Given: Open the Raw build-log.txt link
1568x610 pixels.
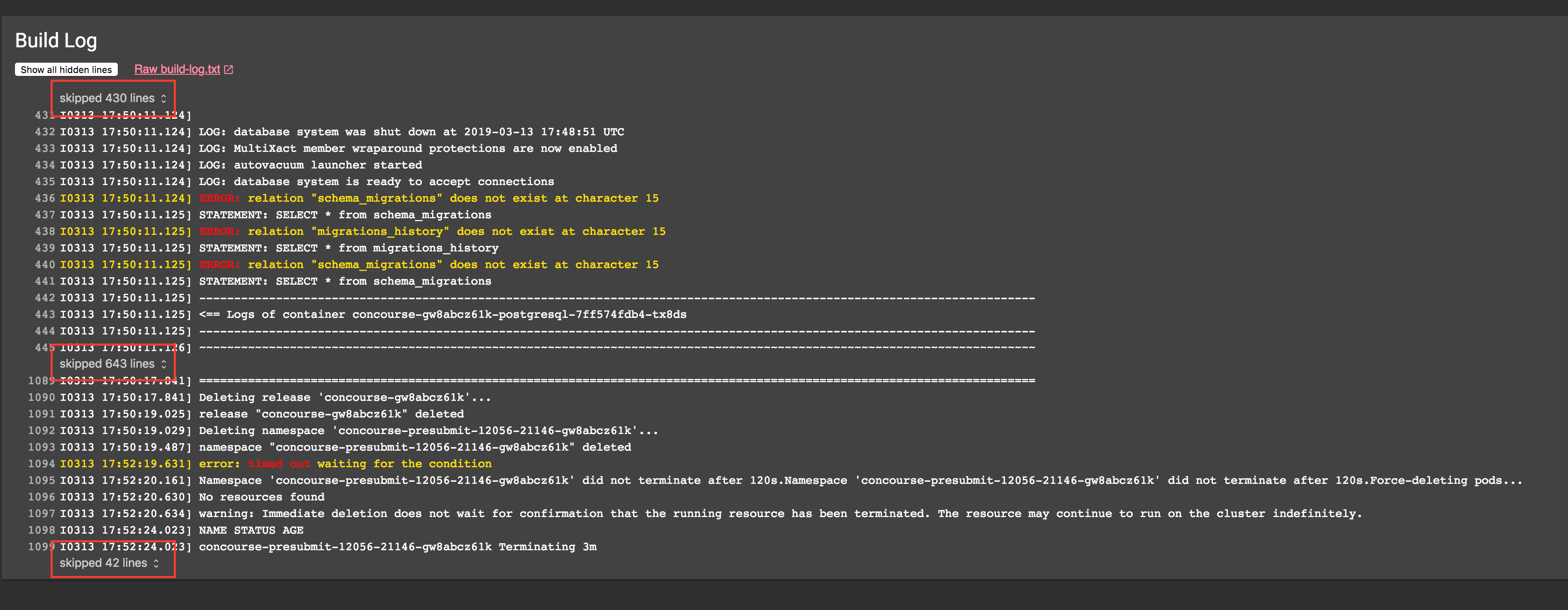Looking at the screenshot, I should click(x=177, y=69).
